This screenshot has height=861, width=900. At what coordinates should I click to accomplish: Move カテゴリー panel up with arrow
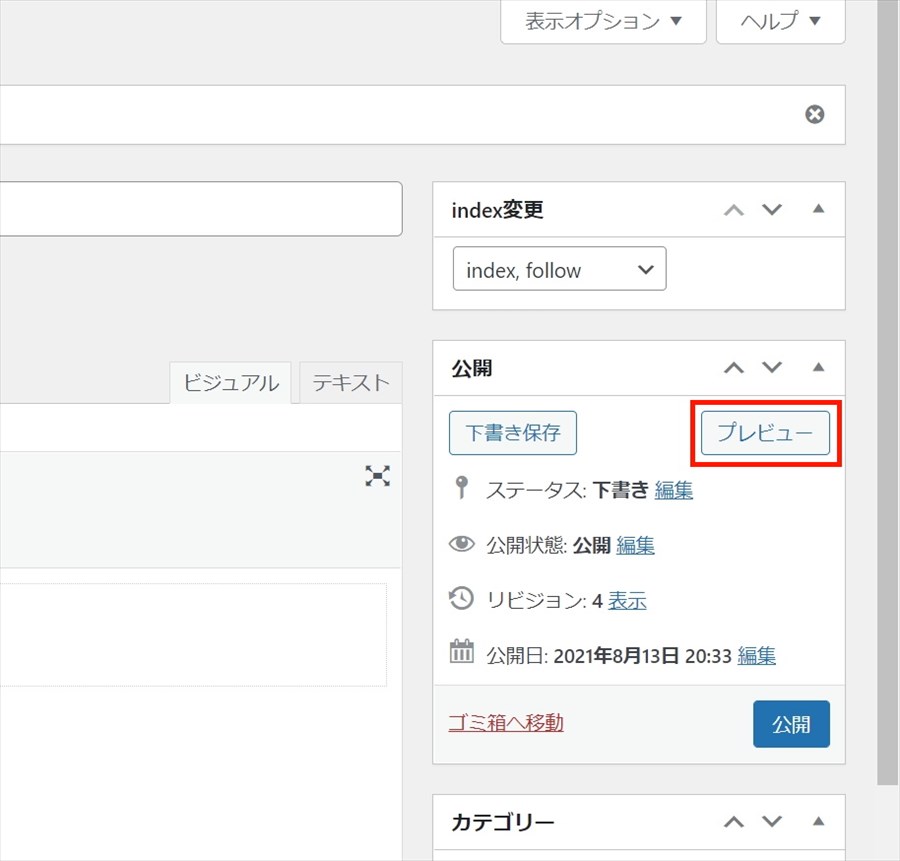tap(734, 822)
